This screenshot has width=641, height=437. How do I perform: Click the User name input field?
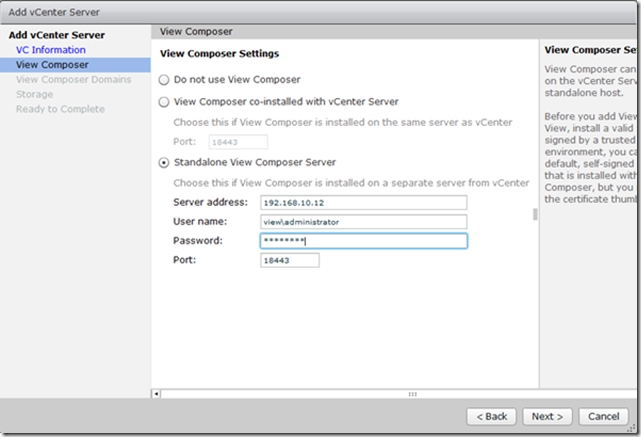[x=363, y=222]
